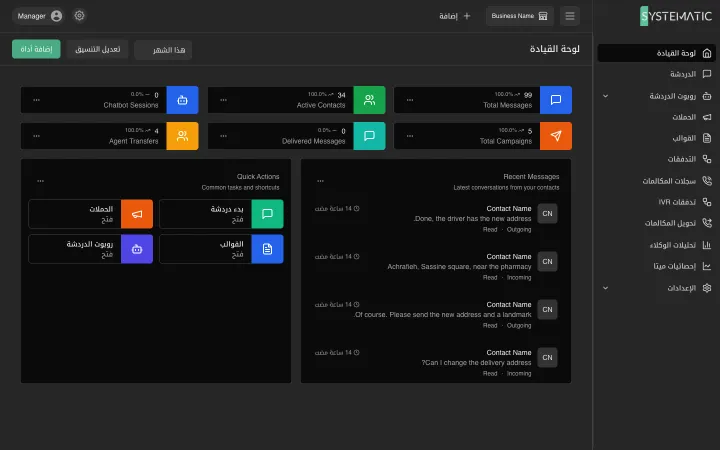Screen dimensions: 720x450
Task: Expand the الإعدادات sidebar chevron
Action: (605, 288)
